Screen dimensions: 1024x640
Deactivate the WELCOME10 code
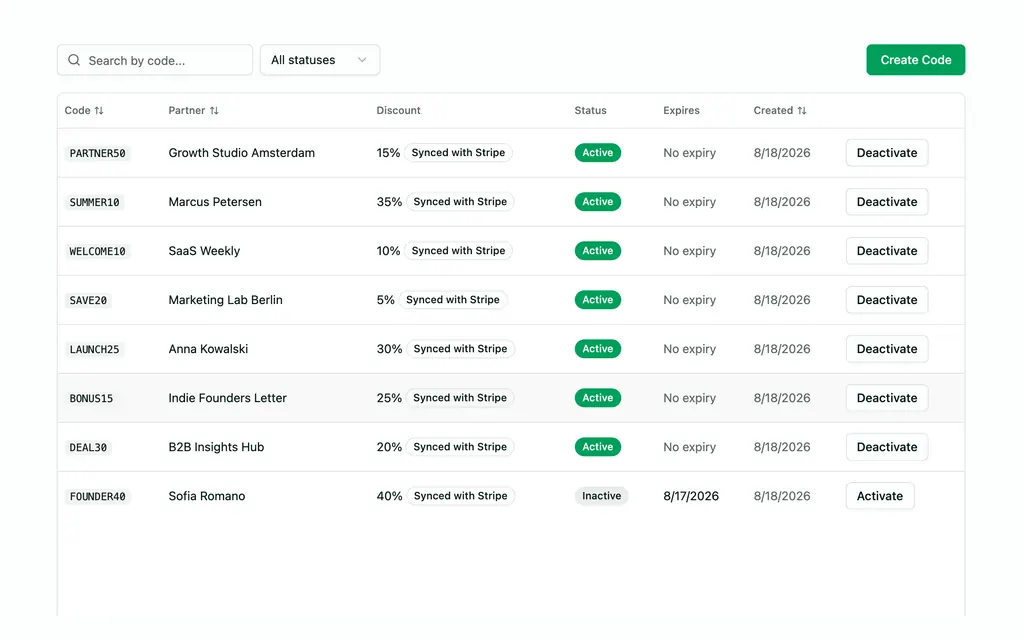[887, 251]
